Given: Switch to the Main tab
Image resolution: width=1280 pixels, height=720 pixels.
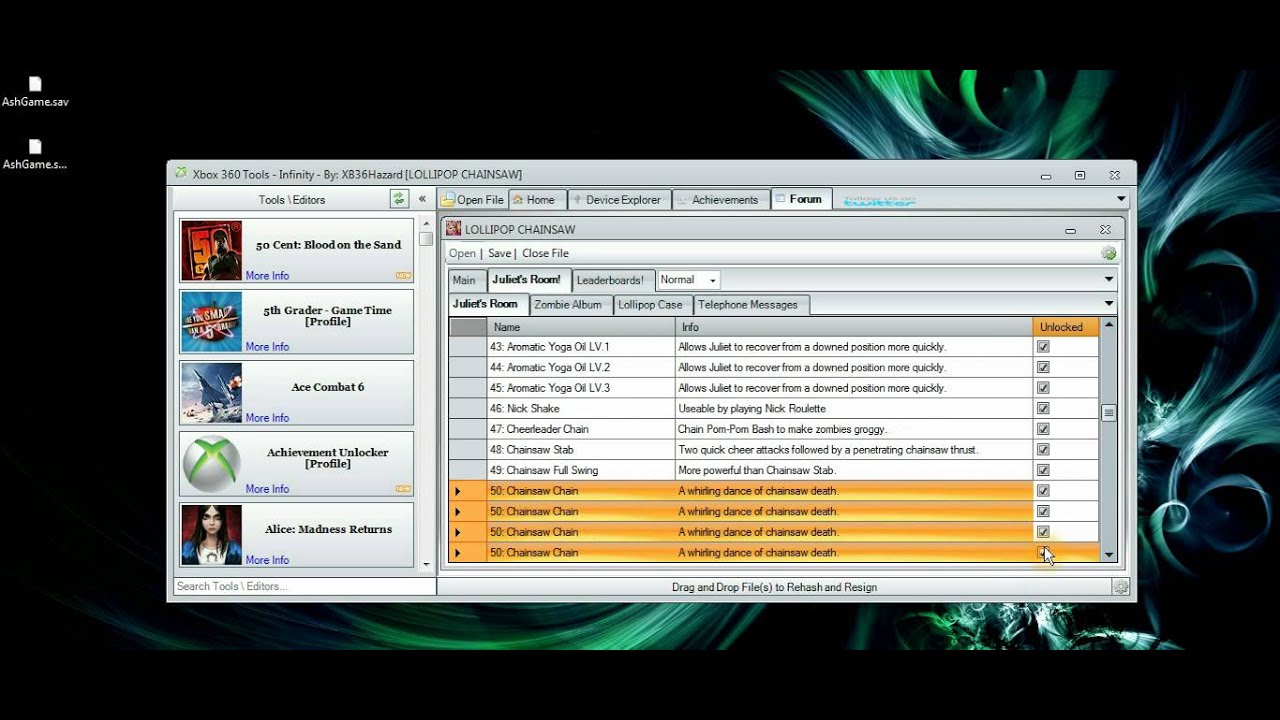Looking at the screenshot, I should click(x=464, y=280).
